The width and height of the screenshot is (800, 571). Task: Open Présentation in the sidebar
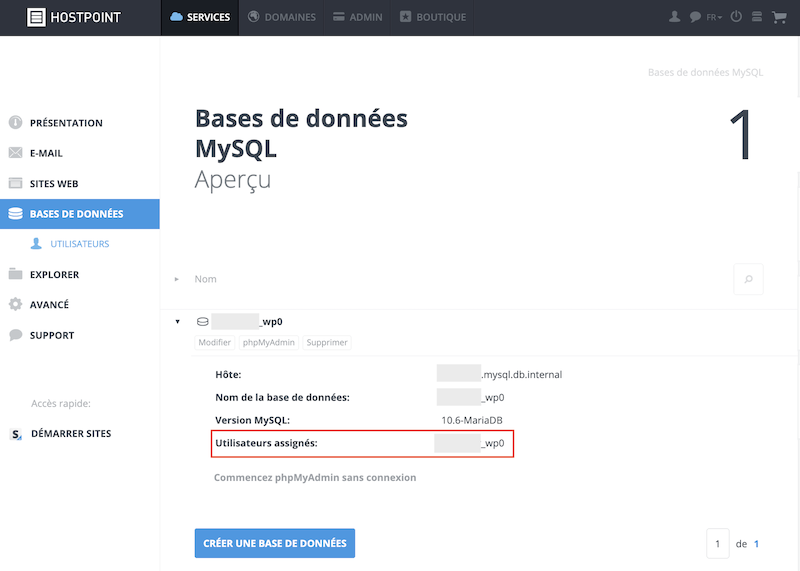coord(66,123)
